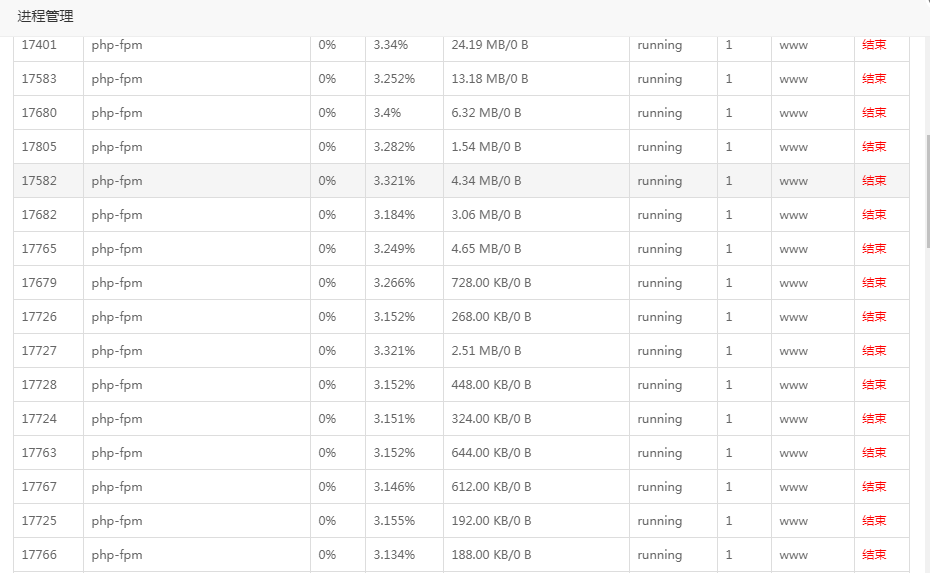Terminate php-fpm process 17765

(x=874, y=249)
